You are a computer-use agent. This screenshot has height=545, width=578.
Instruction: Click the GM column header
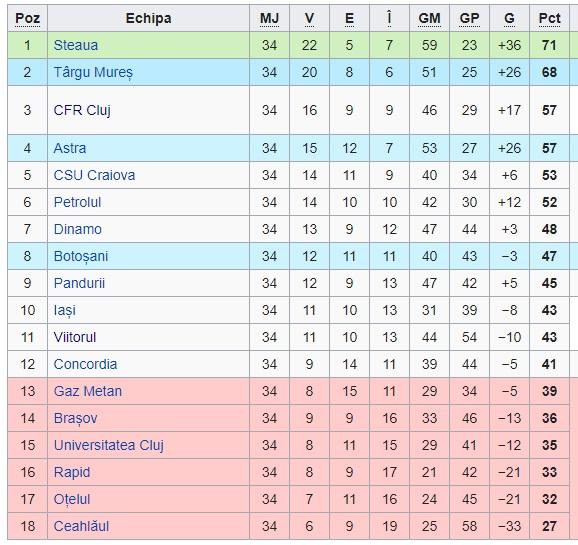coord(429,18)
